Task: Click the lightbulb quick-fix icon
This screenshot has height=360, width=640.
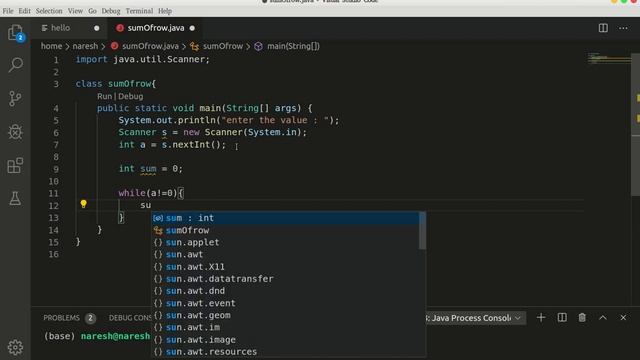Action: pos(83,204)
